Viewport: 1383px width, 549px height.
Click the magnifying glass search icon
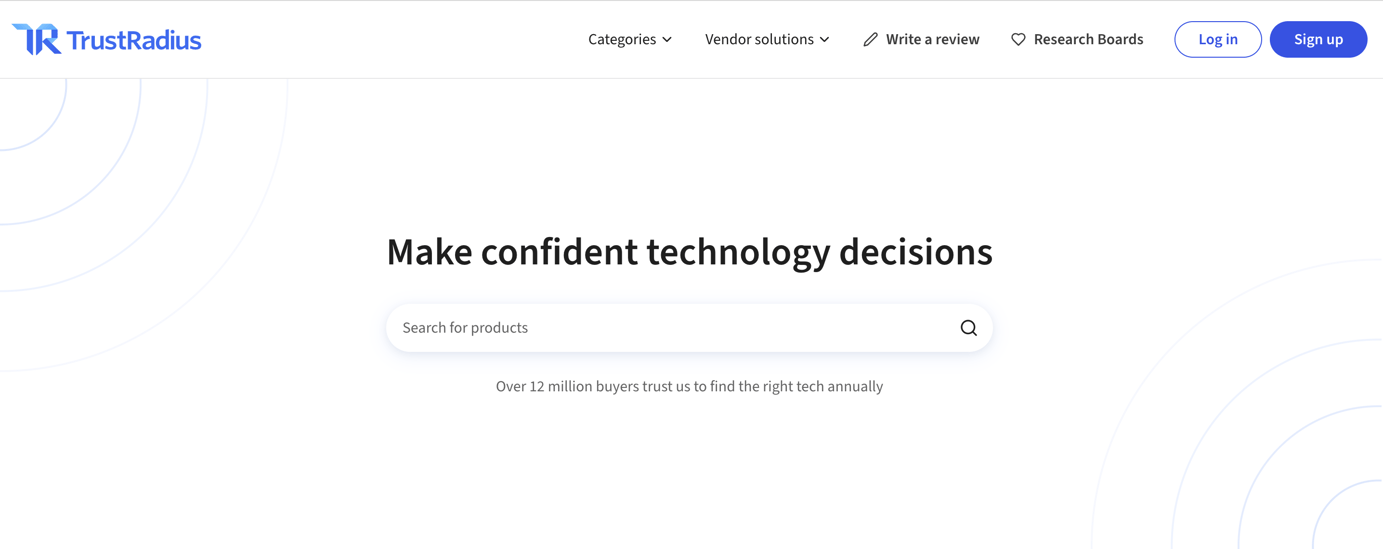click(x=968, y=328)
